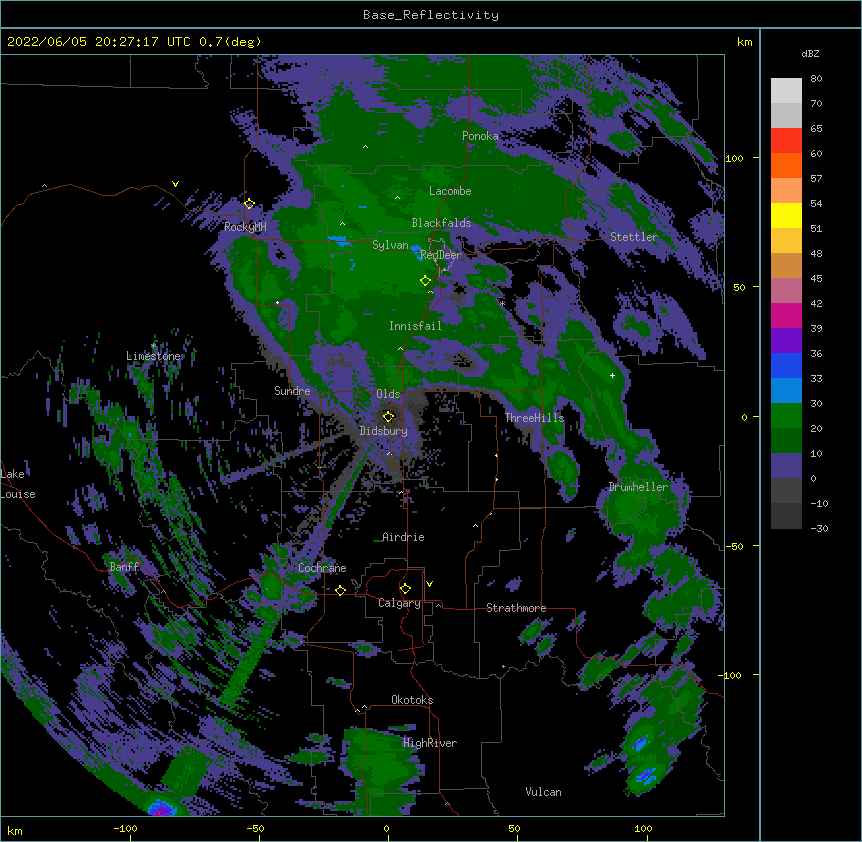Click the -100 tick label on vertical axis
Viewport: 862px width, 842px height.
coord(731,675)
